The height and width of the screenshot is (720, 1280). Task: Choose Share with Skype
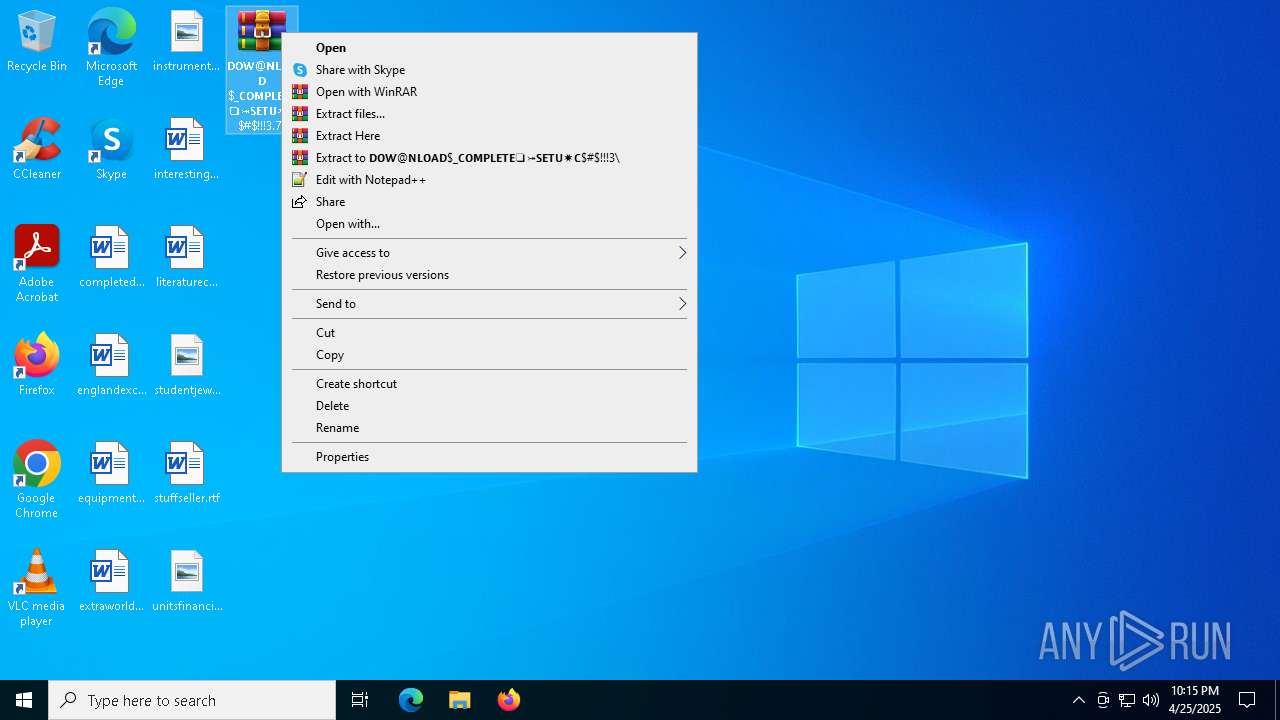489,70
